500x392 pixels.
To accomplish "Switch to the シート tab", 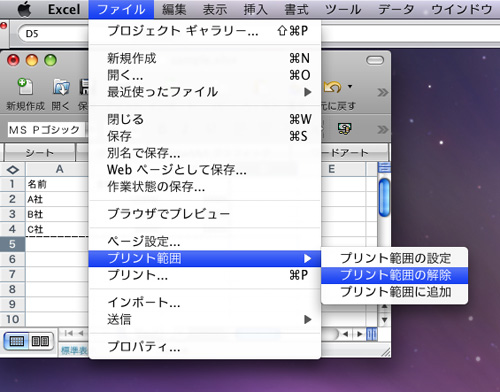I will [x=39, y=153].
